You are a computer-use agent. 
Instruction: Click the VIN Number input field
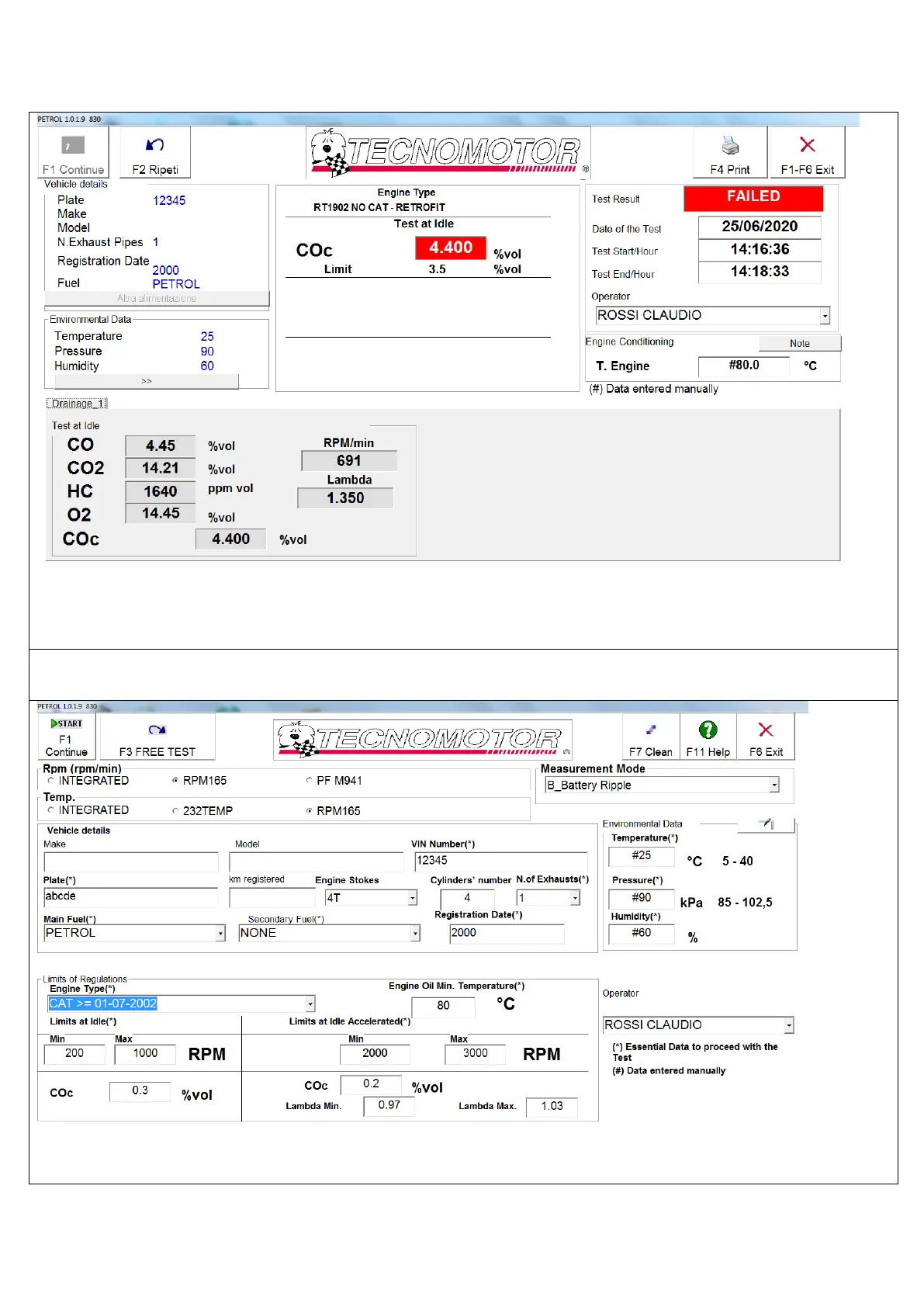click(x=500, y=861)
